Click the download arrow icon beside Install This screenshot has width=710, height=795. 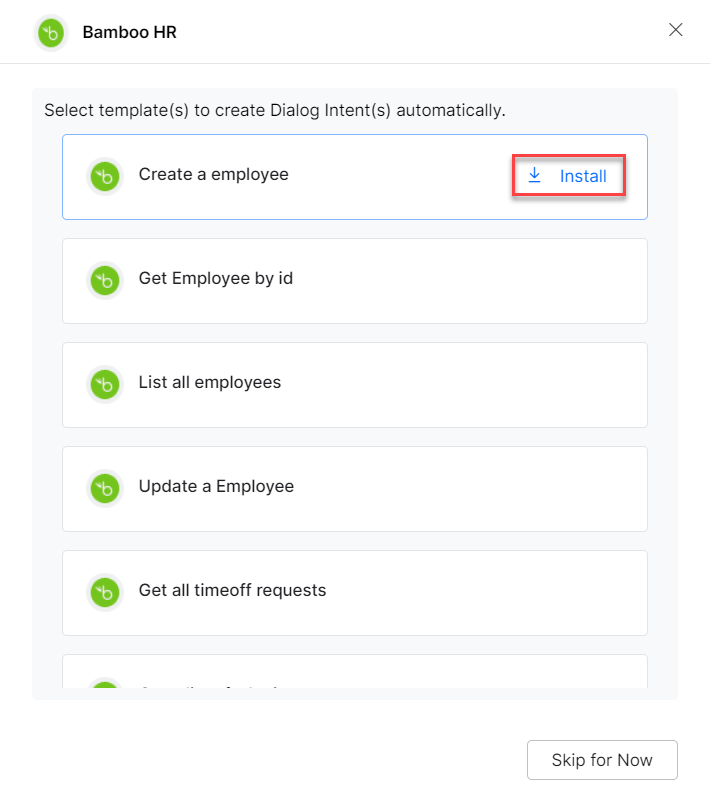click(534, 176)
